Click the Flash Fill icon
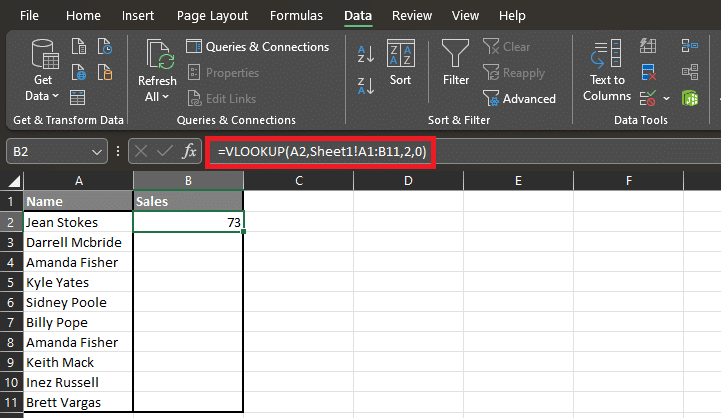The image size is (721, 418). (648, 46)
